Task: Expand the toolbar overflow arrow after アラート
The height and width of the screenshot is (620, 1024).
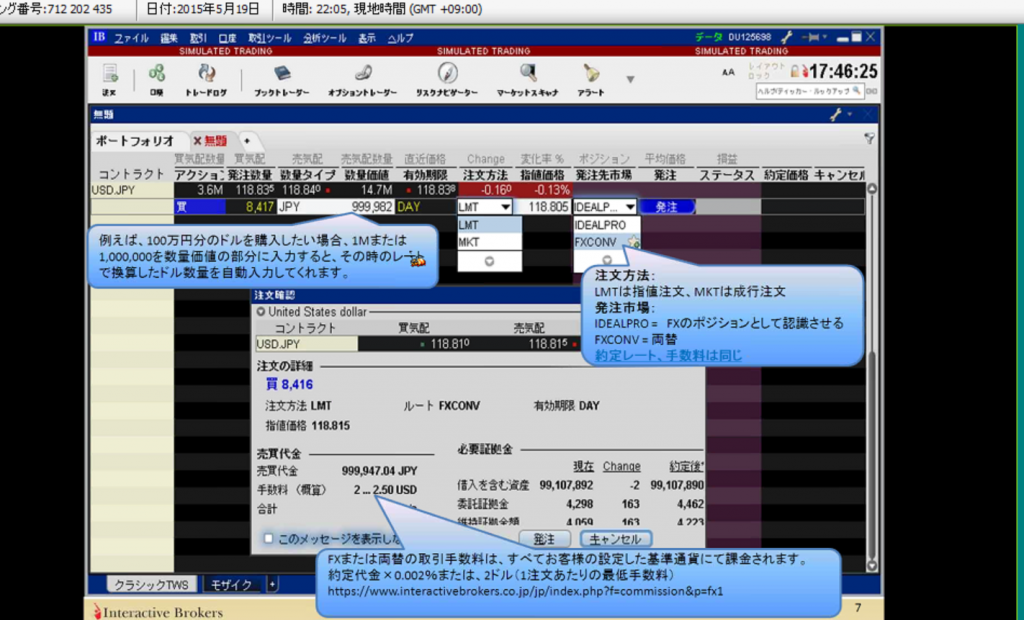Action: click(630, 80)
